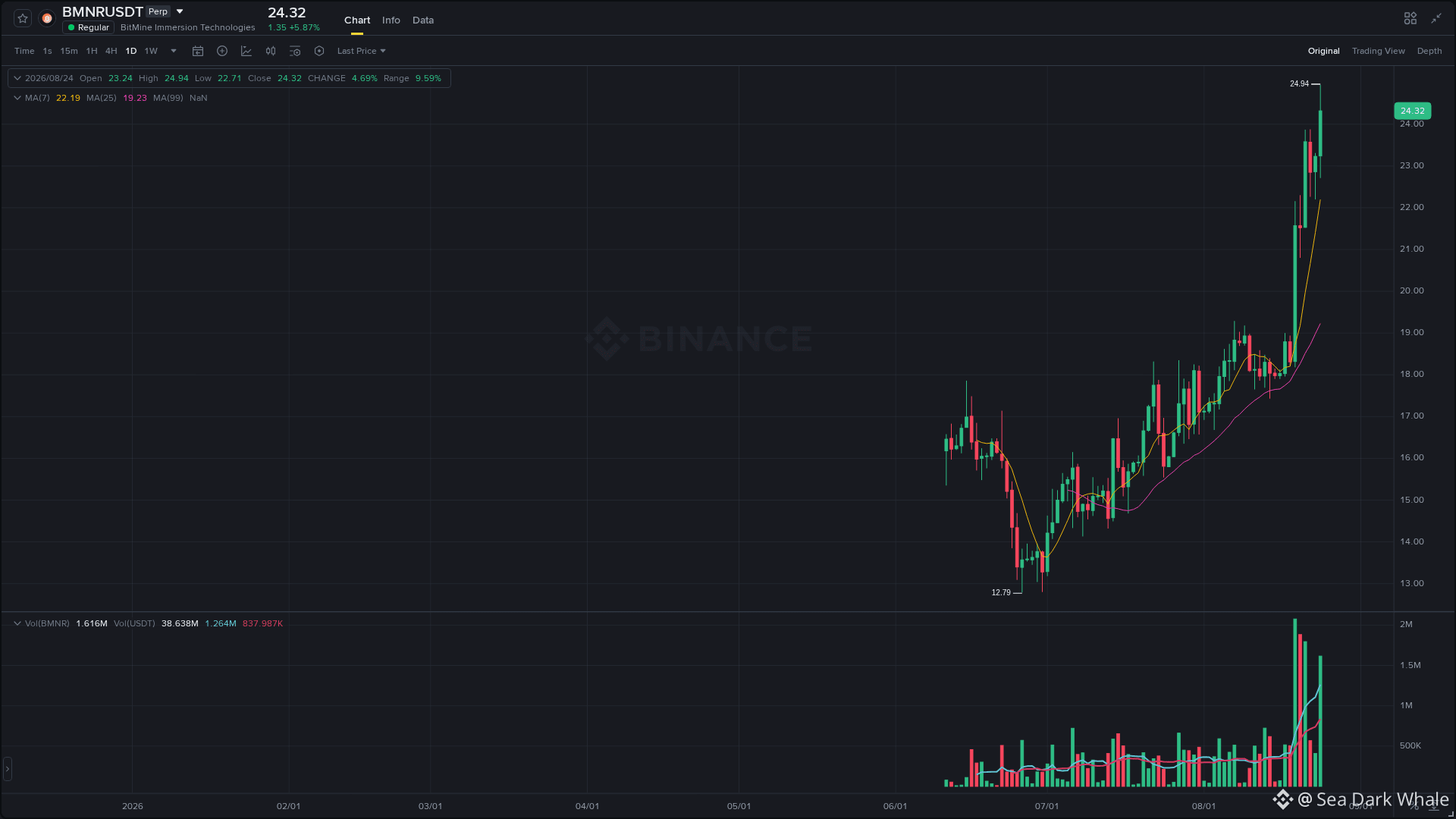Click the MA(99) indicator label

tap(168, 98)
